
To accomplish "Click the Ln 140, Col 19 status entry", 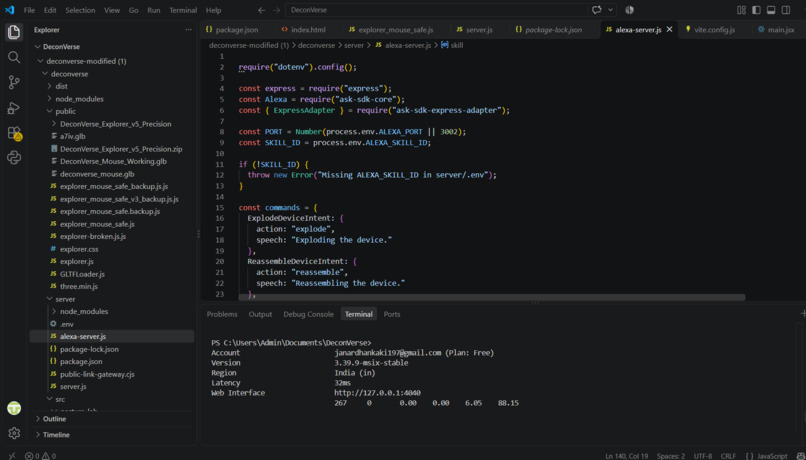I will [x=627, y=456].
